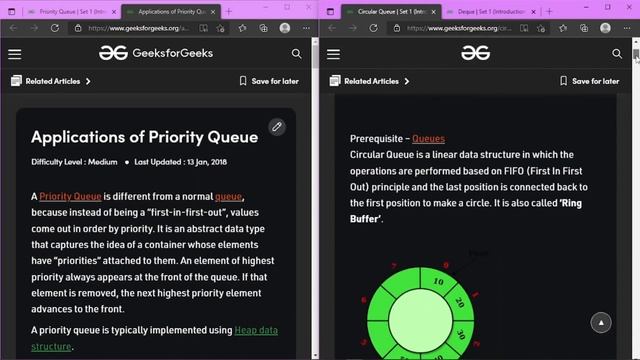640x360 pixels.
Task: Open the Priority Queue link
Action: (x=70, y=196)
